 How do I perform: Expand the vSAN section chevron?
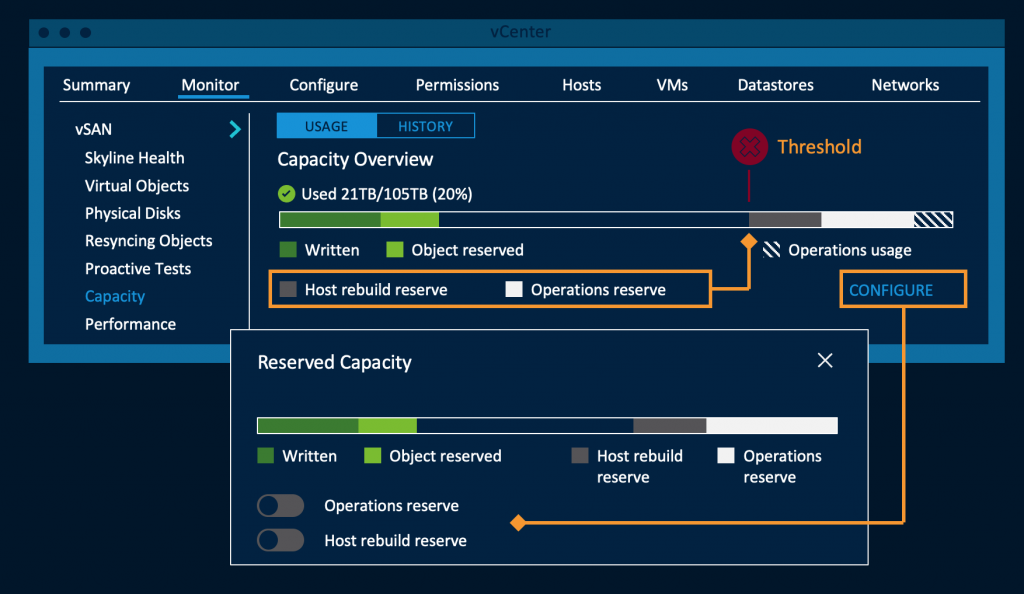pyautogui.click(x=235, y=129)
